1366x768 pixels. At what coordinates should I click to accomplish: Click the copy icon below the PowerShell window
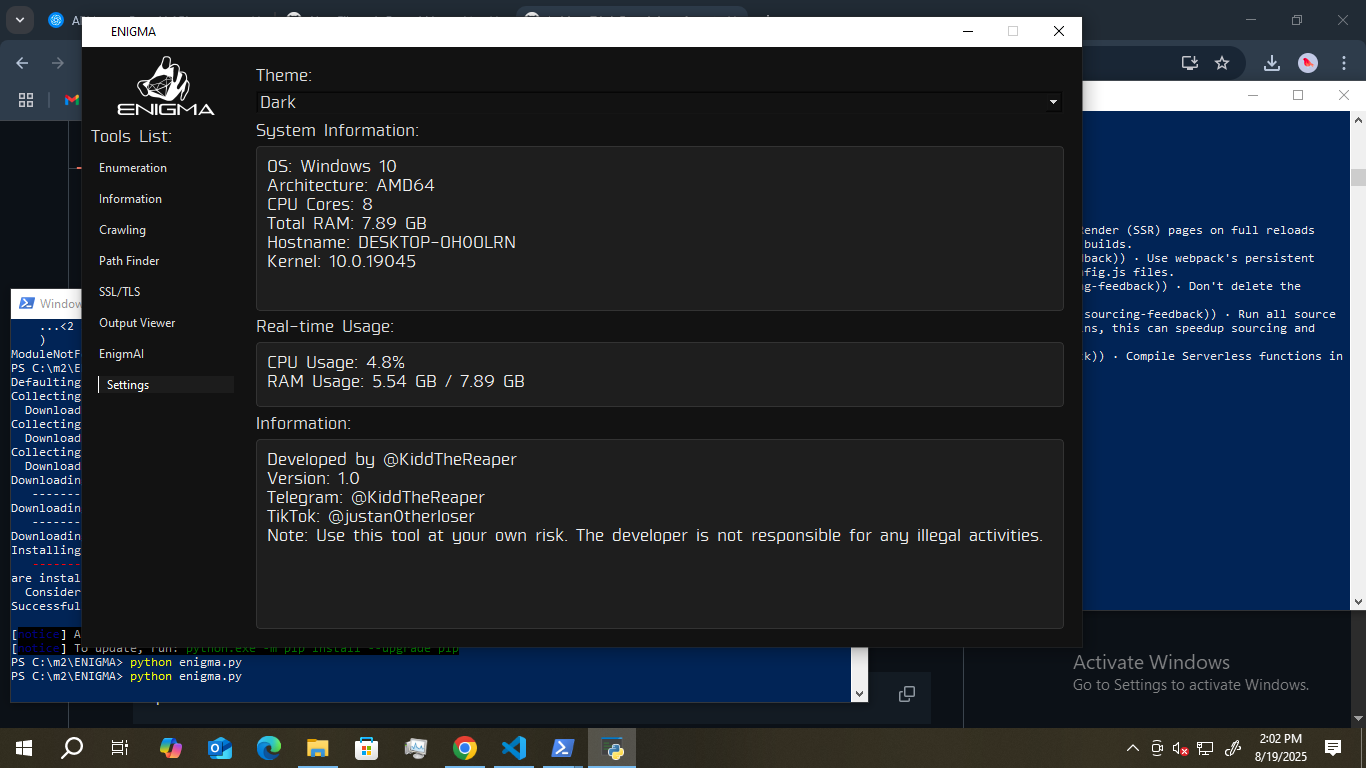(x=907, y=694)
